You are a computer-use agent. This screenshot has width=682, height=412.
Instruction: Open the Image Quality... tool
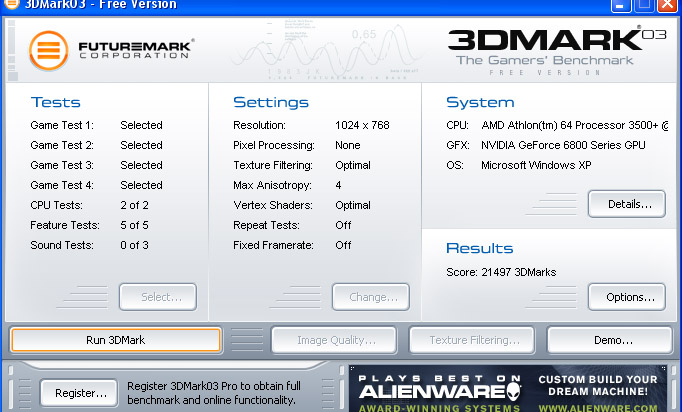(x=334, y=340)
